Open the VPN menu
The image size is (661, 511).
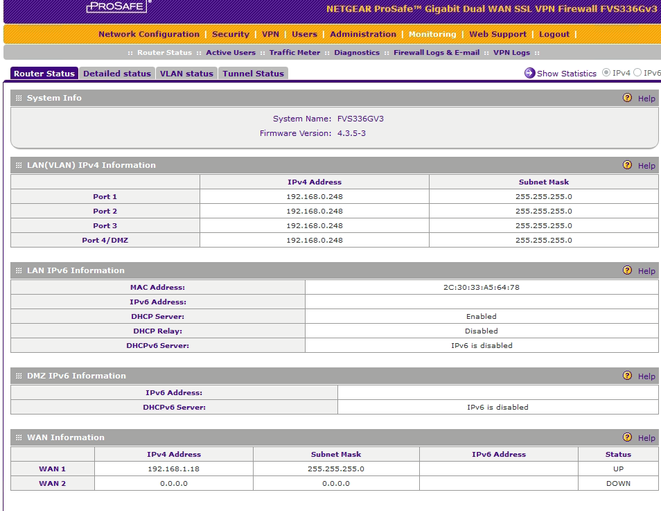(x=270, y=34)
